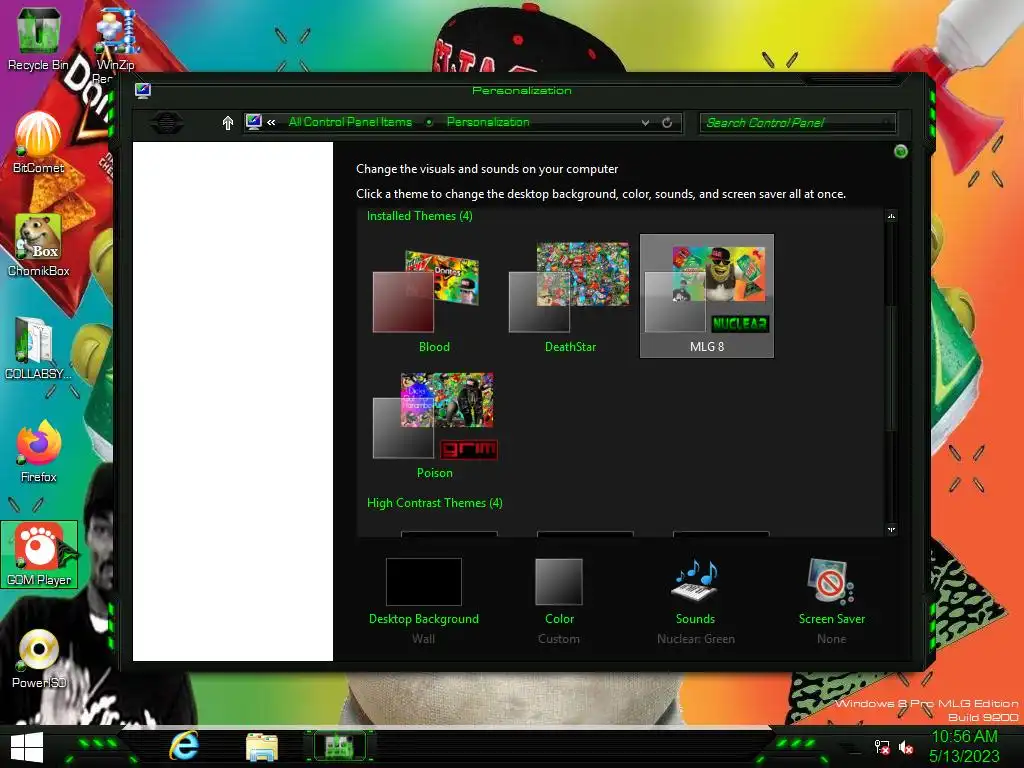The height and width of the screenshot is (768, 1024).
Task: Open ChomikBox desktop shortcut
Action: click(x=38, y=245)
